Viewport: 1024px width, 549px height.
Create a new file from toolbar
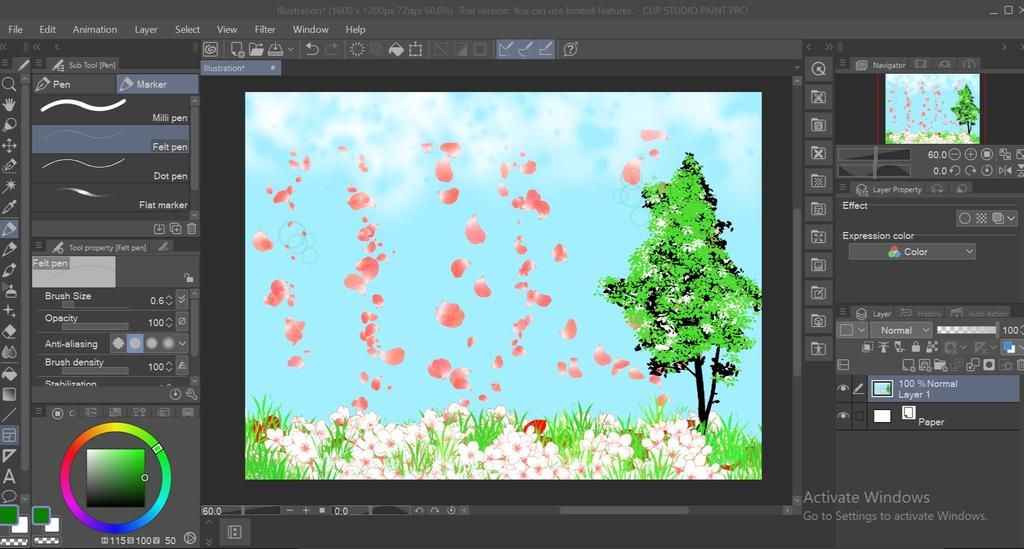[237, 49]
